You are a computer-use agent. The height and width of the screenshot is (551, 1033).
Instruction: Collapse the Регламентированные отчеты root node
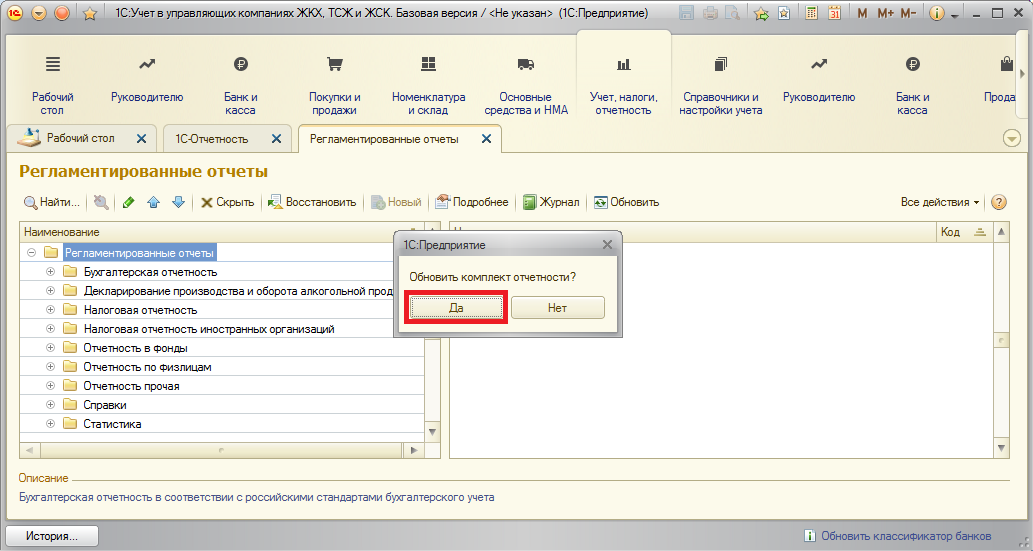32,253
